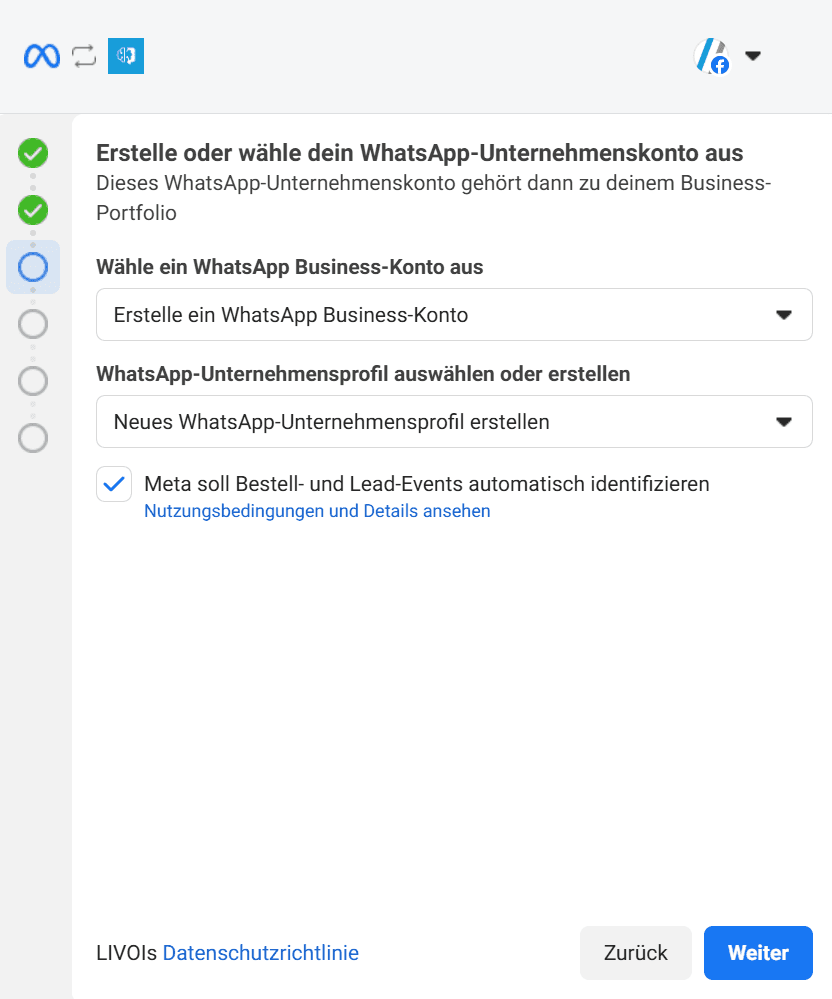Open the blue app icon next to arrows
The height and width of the screenshot is (999, 832).
125,56
